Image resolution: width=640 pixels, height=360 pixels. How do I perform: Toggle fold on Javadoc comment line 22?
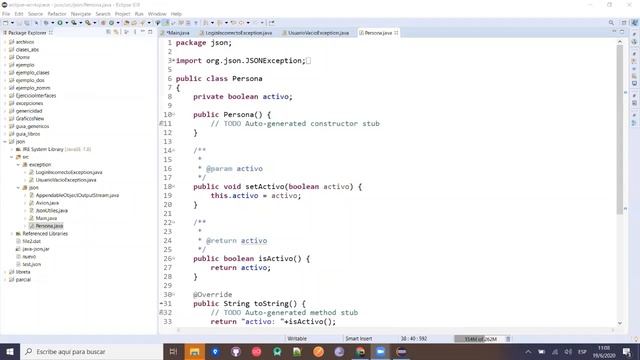coord(174,222)
